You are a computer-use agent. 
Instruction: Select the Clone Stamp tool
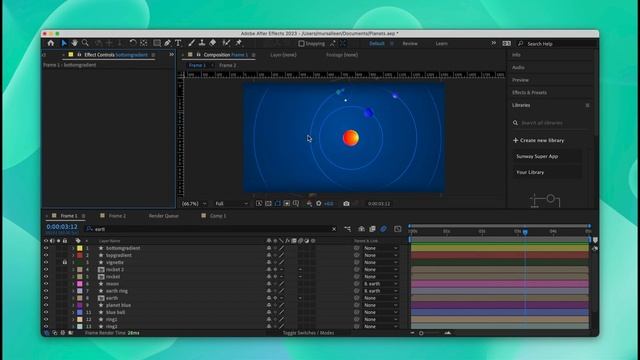click(202, 43)
